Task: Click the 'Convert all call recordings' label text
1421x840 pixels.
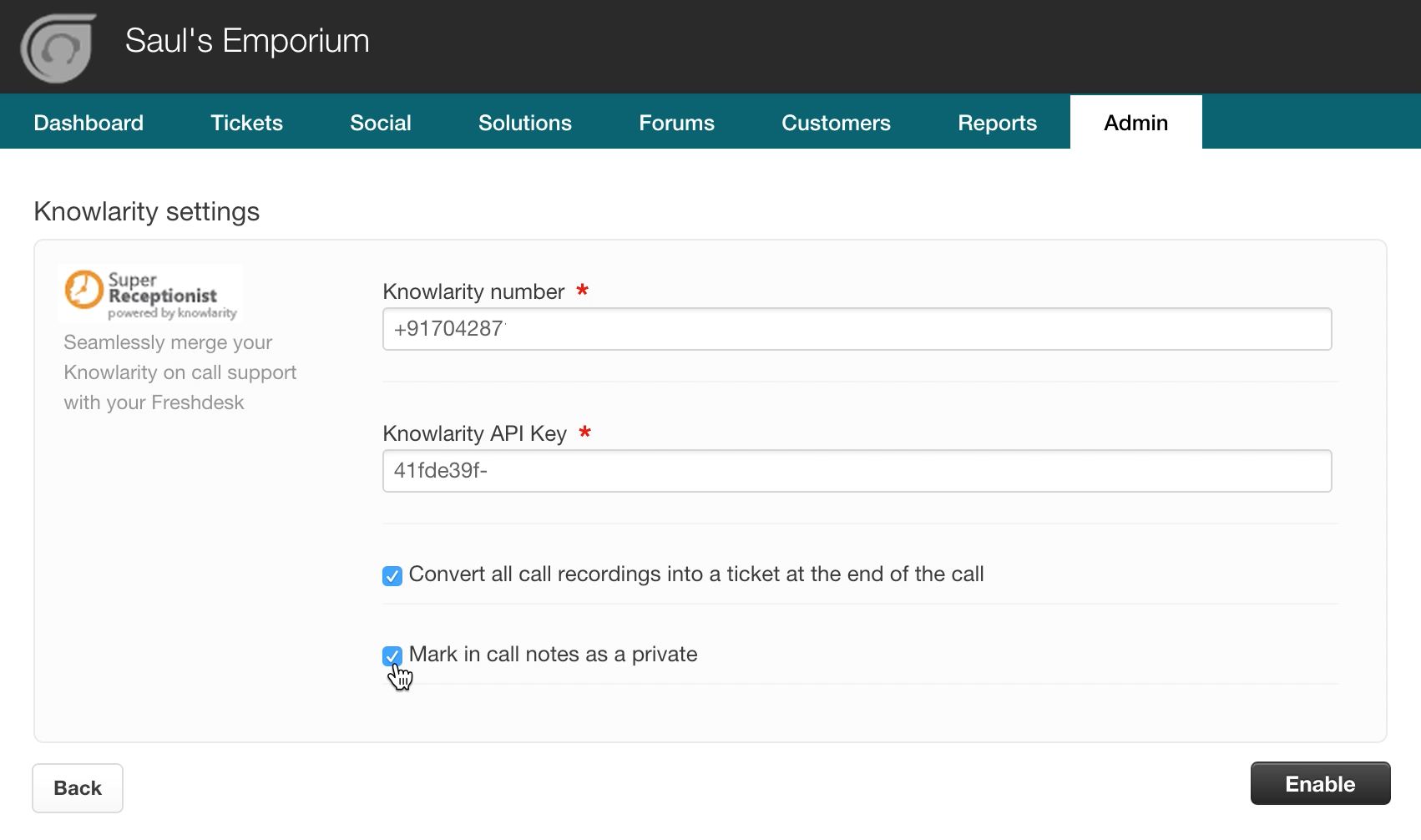Action: coord(696,574)
